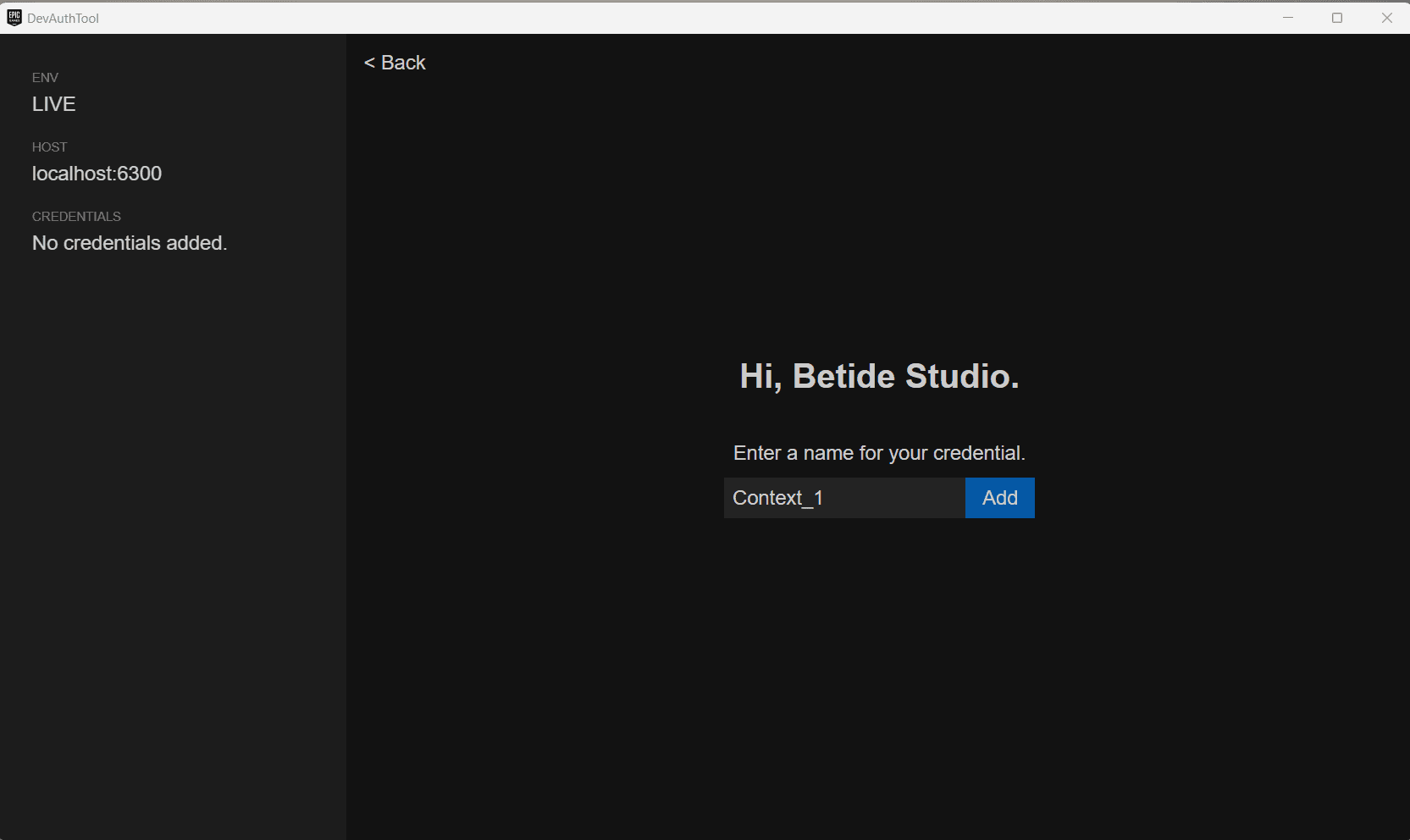Click the "No credentials added." message
The width and height of the screenshot is (1410, 840).
point(129,243)
